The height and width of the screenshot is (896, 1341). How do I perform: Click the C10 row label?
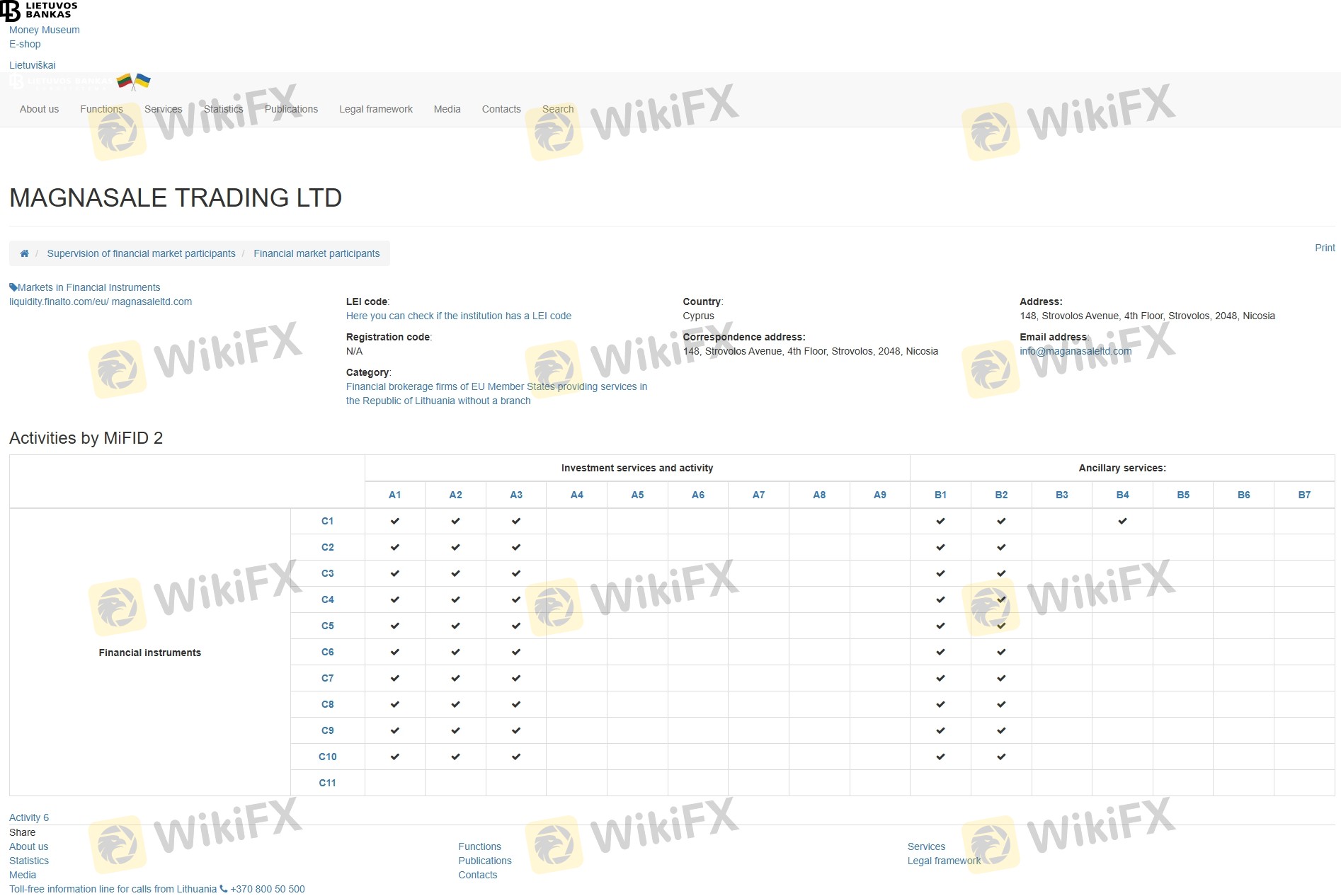[327, 757]
